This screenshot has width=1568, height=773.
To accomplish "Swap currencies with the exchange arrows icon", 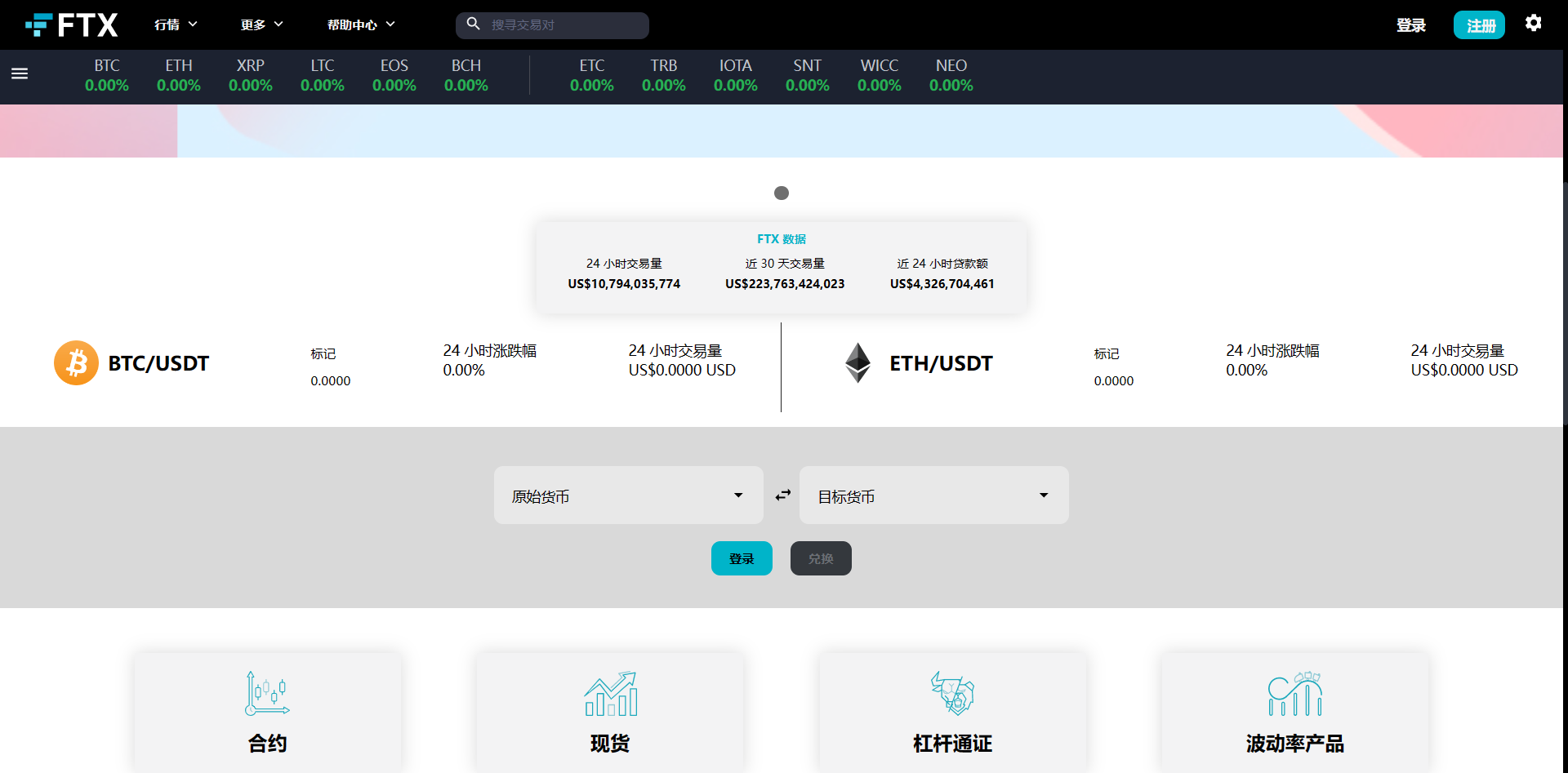I will click(x=782, y=495).
